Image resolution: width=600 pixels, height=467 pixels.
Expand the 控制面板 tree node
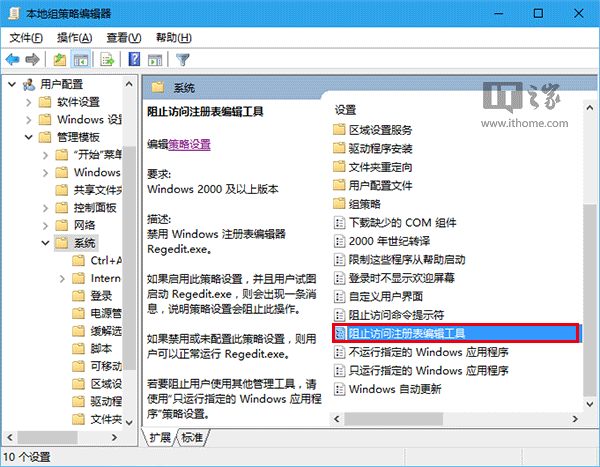[x=46, y=208]
